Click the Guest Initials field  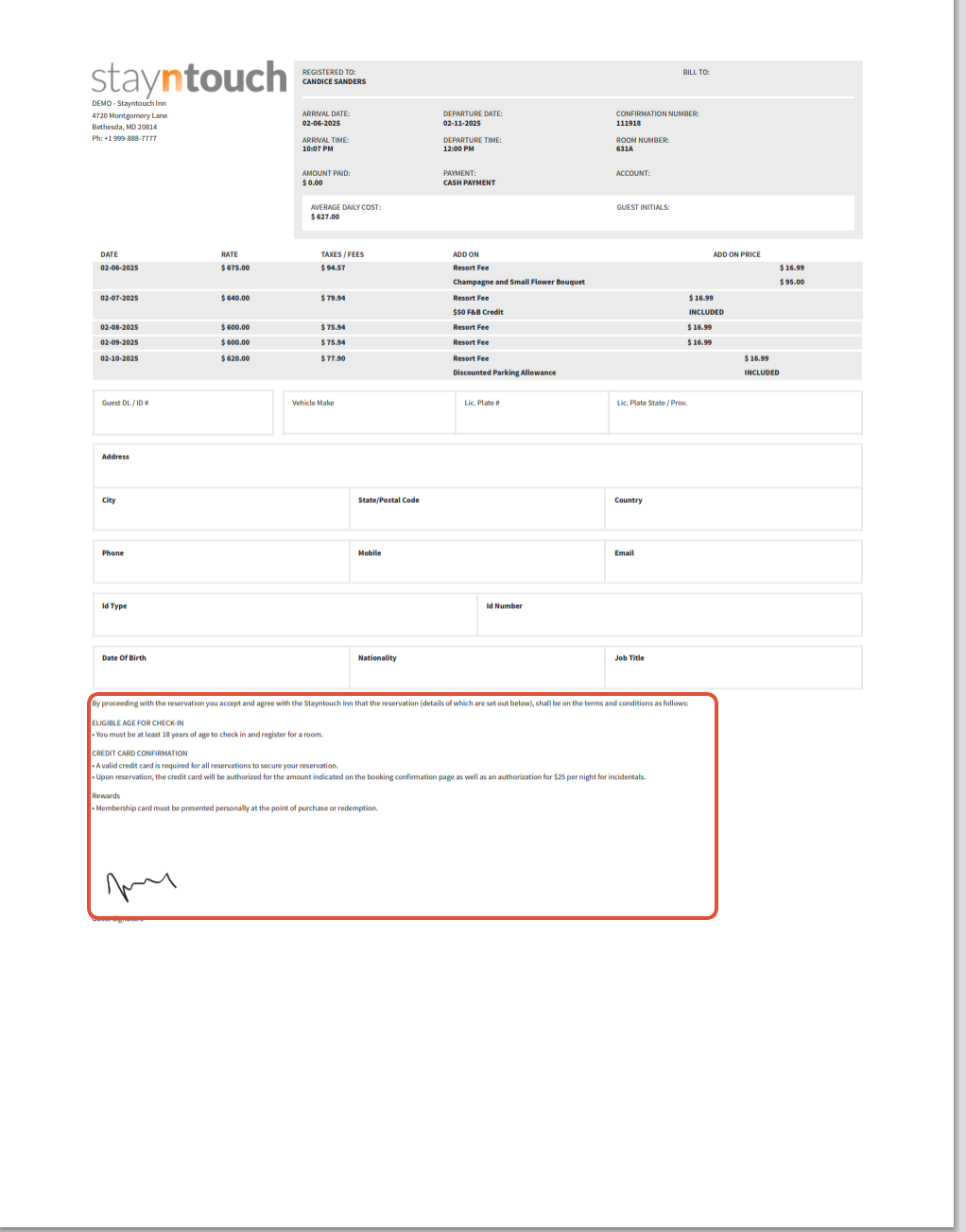pos(643,207)
